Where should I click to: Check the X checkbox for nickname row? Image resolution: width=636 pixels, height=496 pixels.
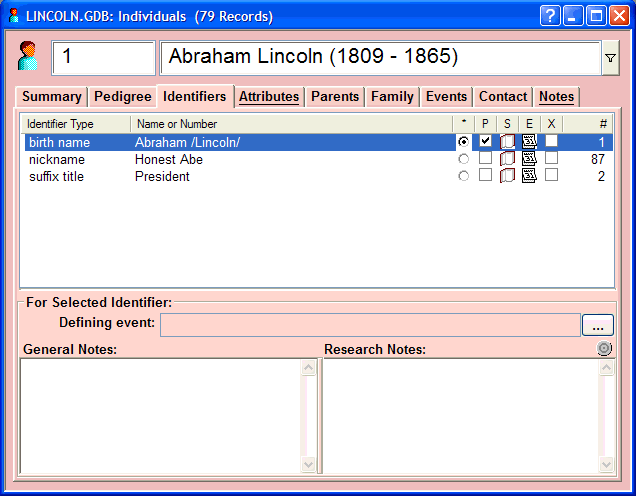551,159
